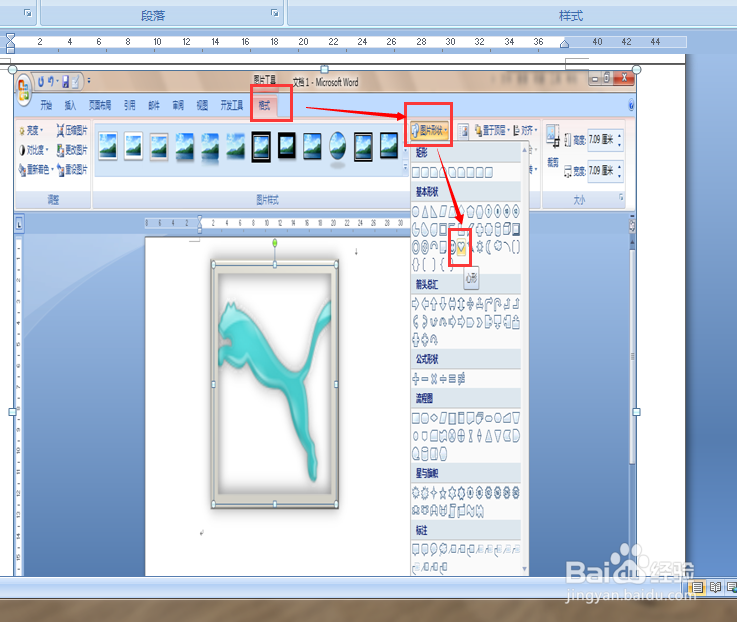Open the 亮度 brightness dropdown
Screen dimensions: 737x622
point(31,130)
